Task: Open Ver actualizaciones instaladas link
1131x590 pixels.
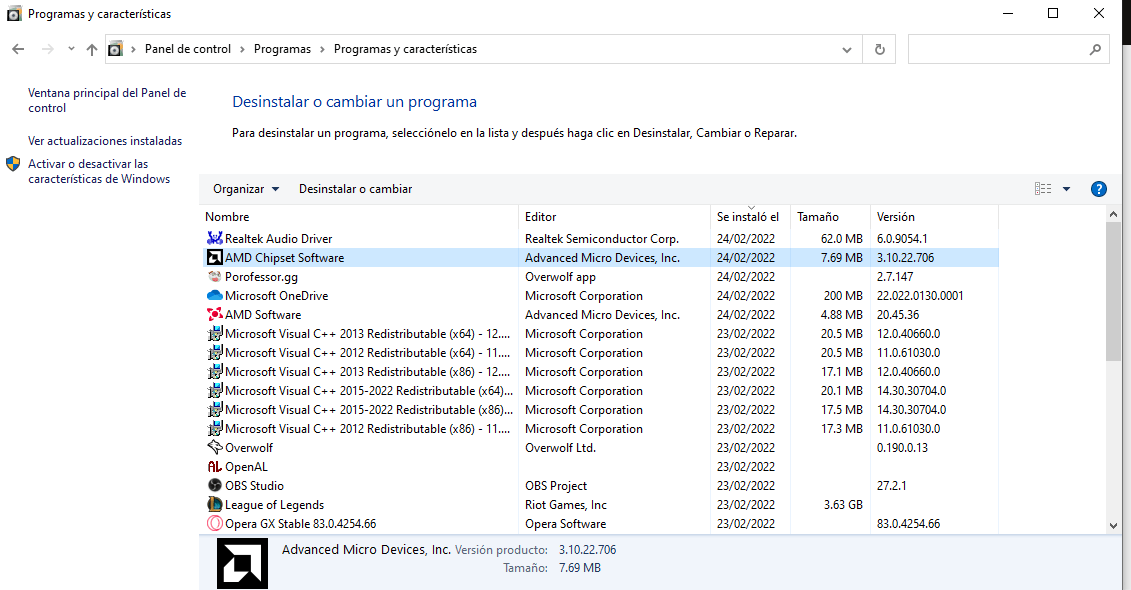Action: click(105, 141)
